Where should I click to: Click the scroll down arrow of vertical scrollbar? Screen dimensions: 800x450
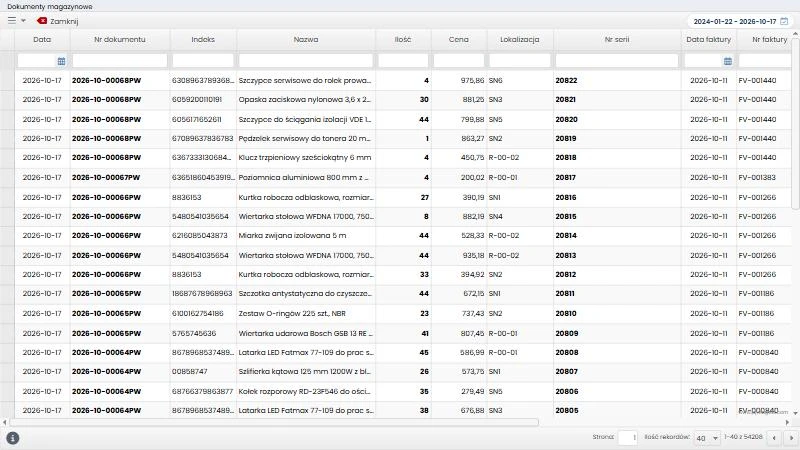[x=795, y=413]
